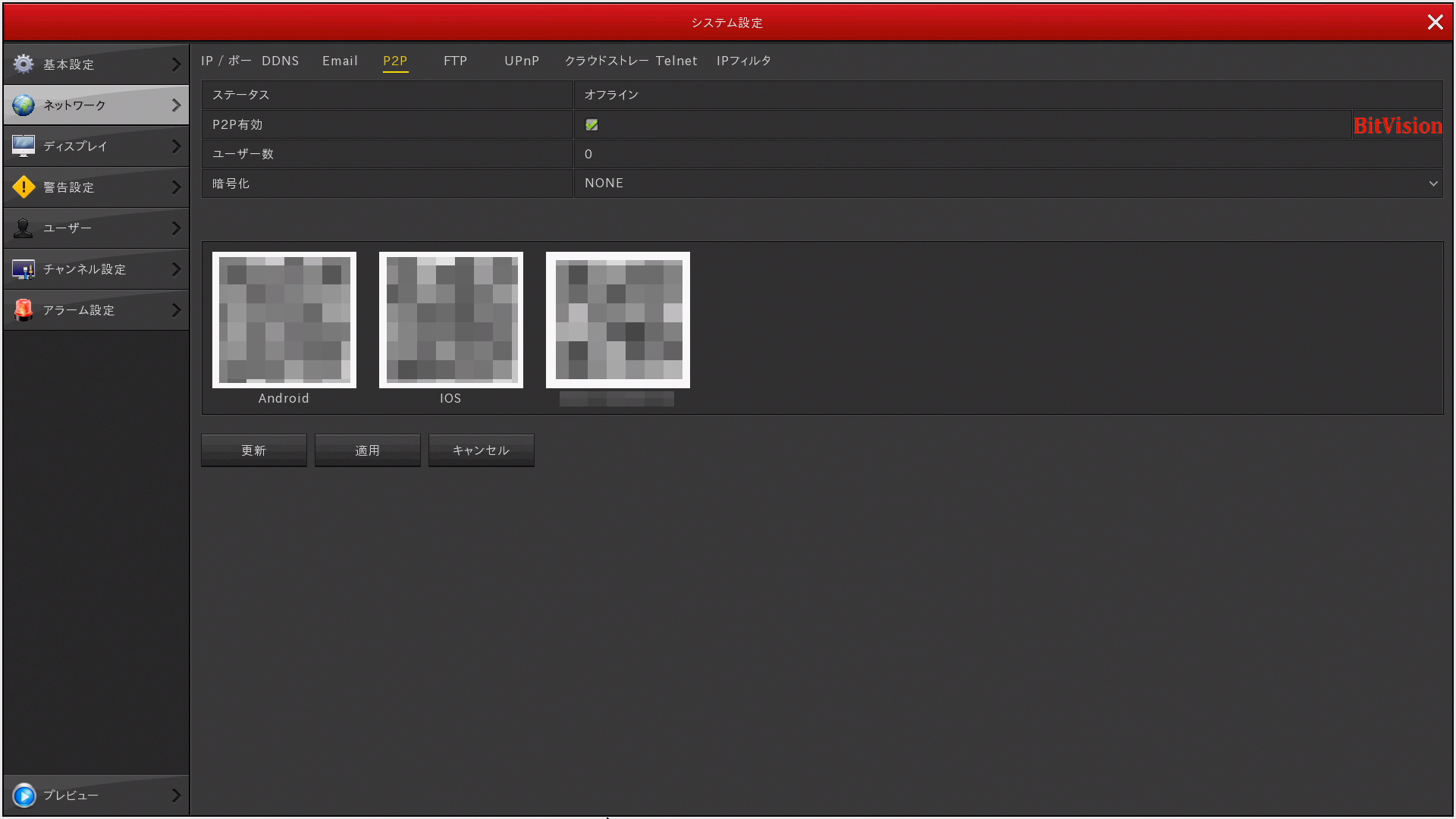Click the 暗号化 row label

[x=231, y=184]
